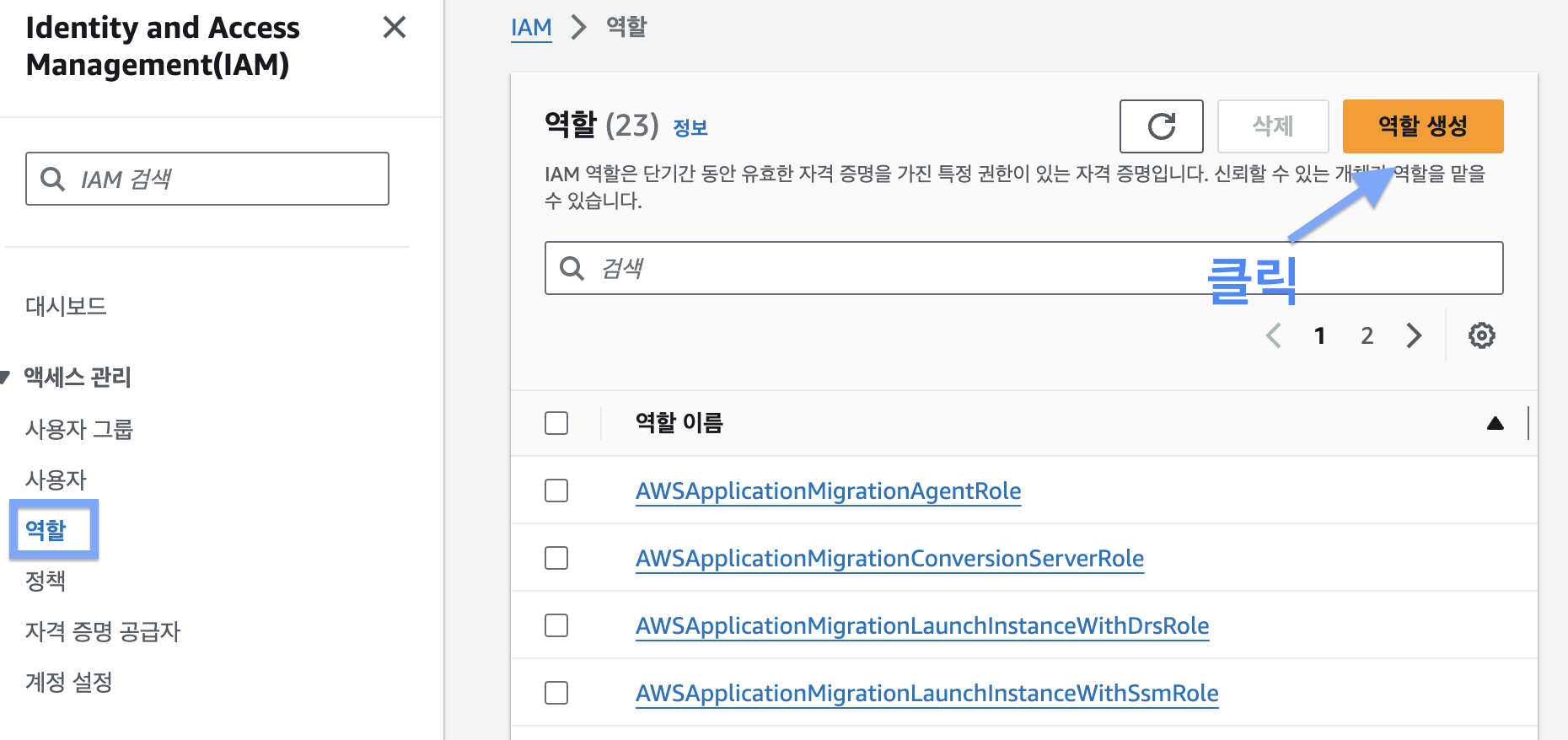Tick AWSApplicationMigrationLaunchInstanceWithSsmRole checkbox
Screen dimensions: 1568x740
(556, 693)
